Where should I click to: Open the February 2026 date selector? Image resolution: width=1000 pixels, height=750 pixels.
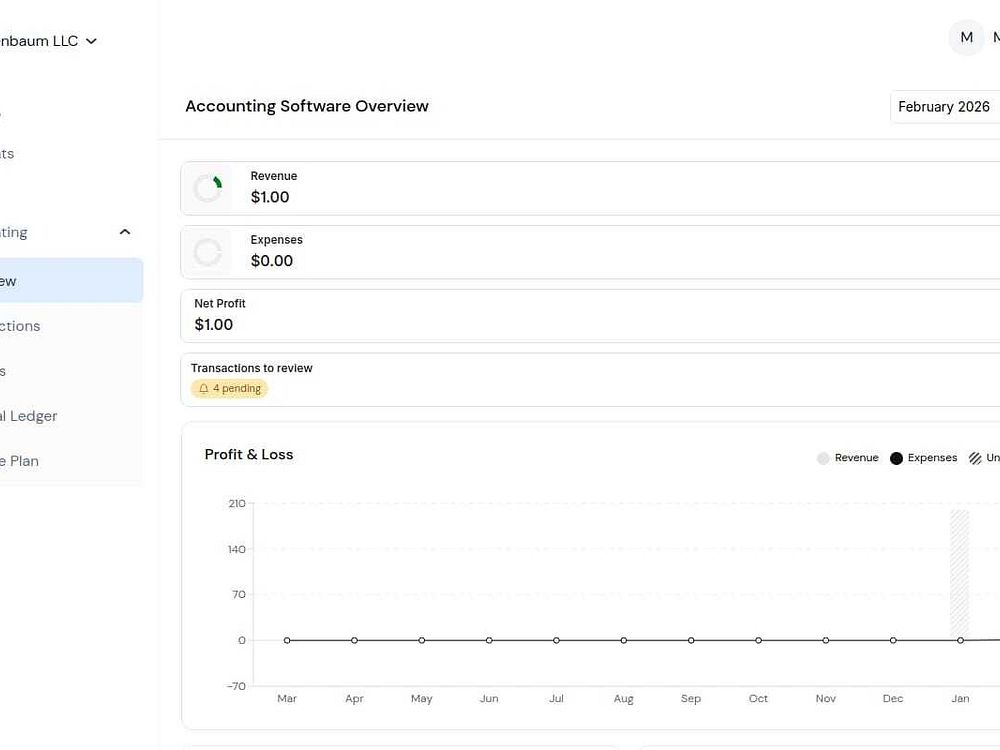click(x=944, y=107)
